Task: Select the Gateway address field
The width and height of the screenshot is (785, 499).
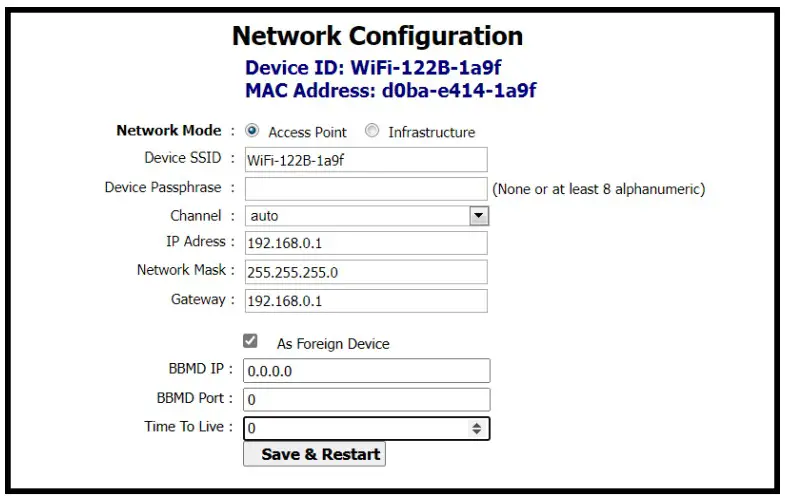Action: pyautogui.click(x=365, y=300)
